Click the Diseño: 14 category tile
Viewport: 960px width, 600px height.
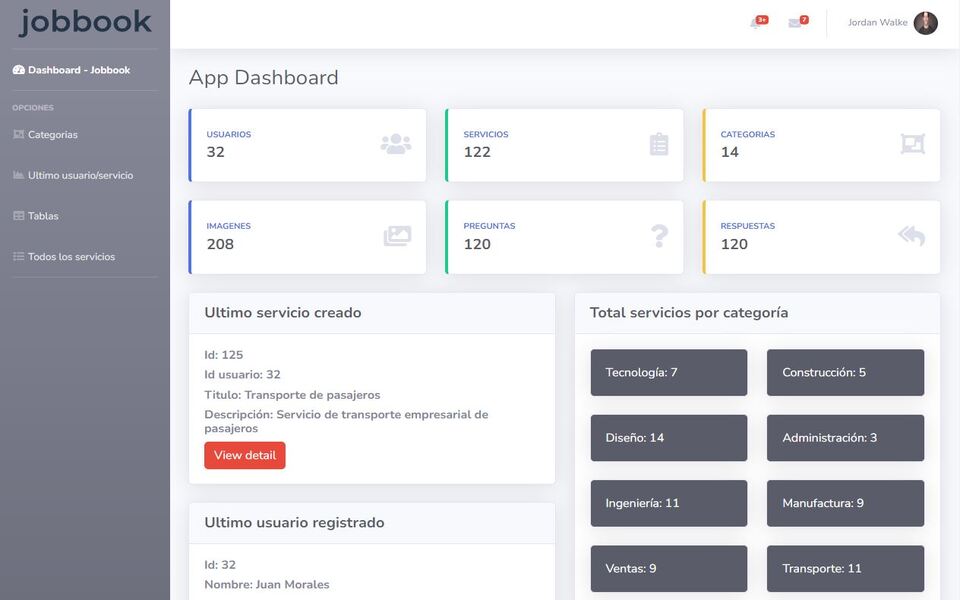[x=668, y=438]
